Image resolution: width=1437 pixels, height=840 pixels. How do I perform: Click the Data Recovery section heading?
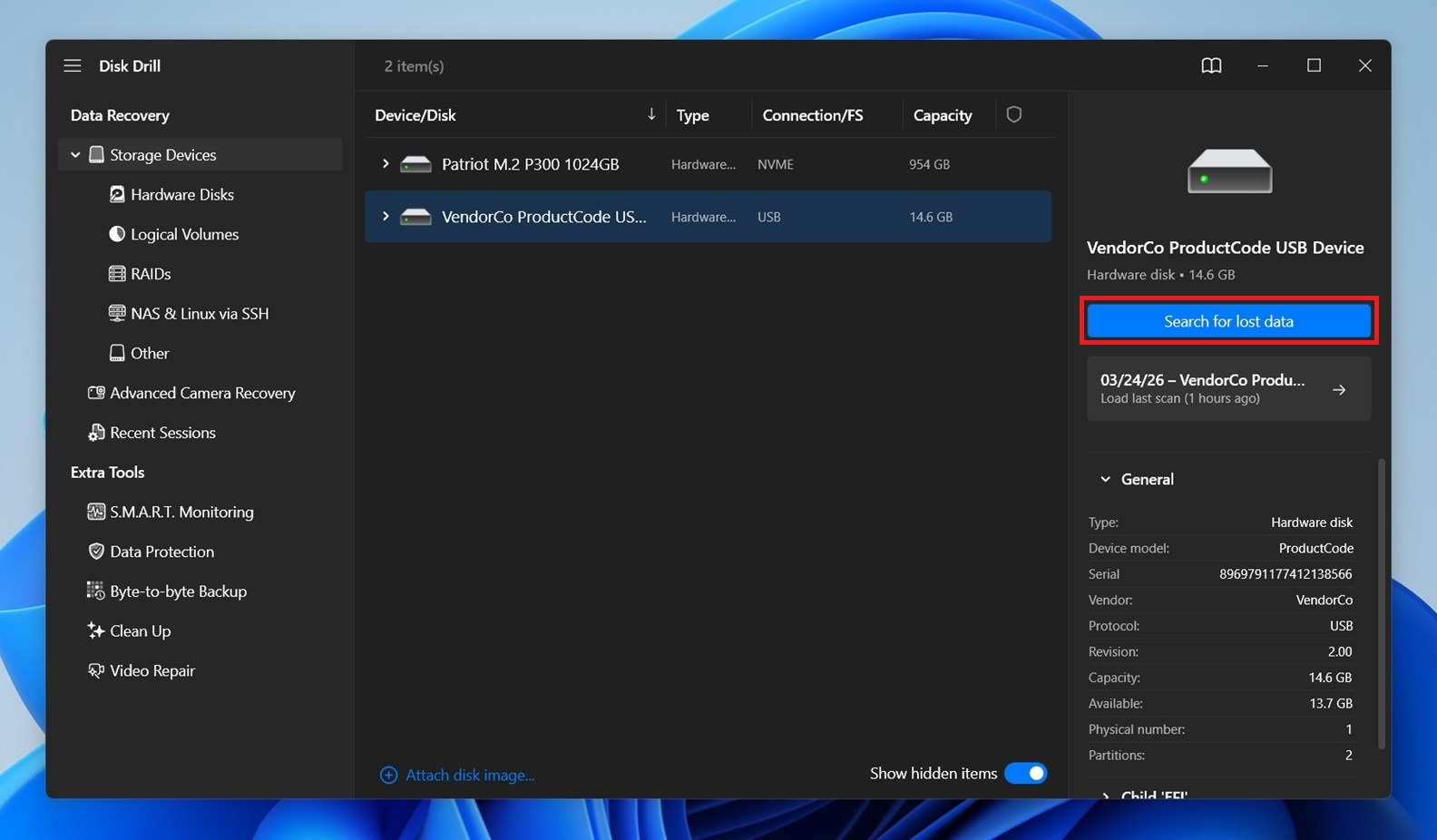pyautogui.click(x=120, y=115)
